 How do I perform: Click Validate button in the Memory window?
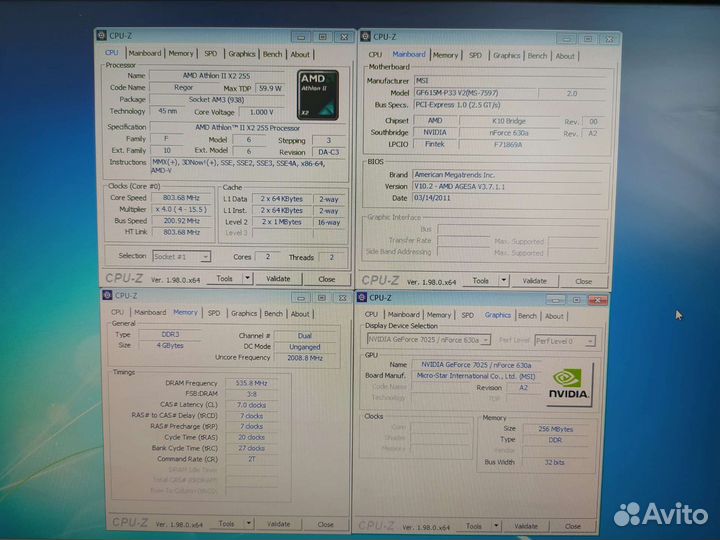pos(278,524)
